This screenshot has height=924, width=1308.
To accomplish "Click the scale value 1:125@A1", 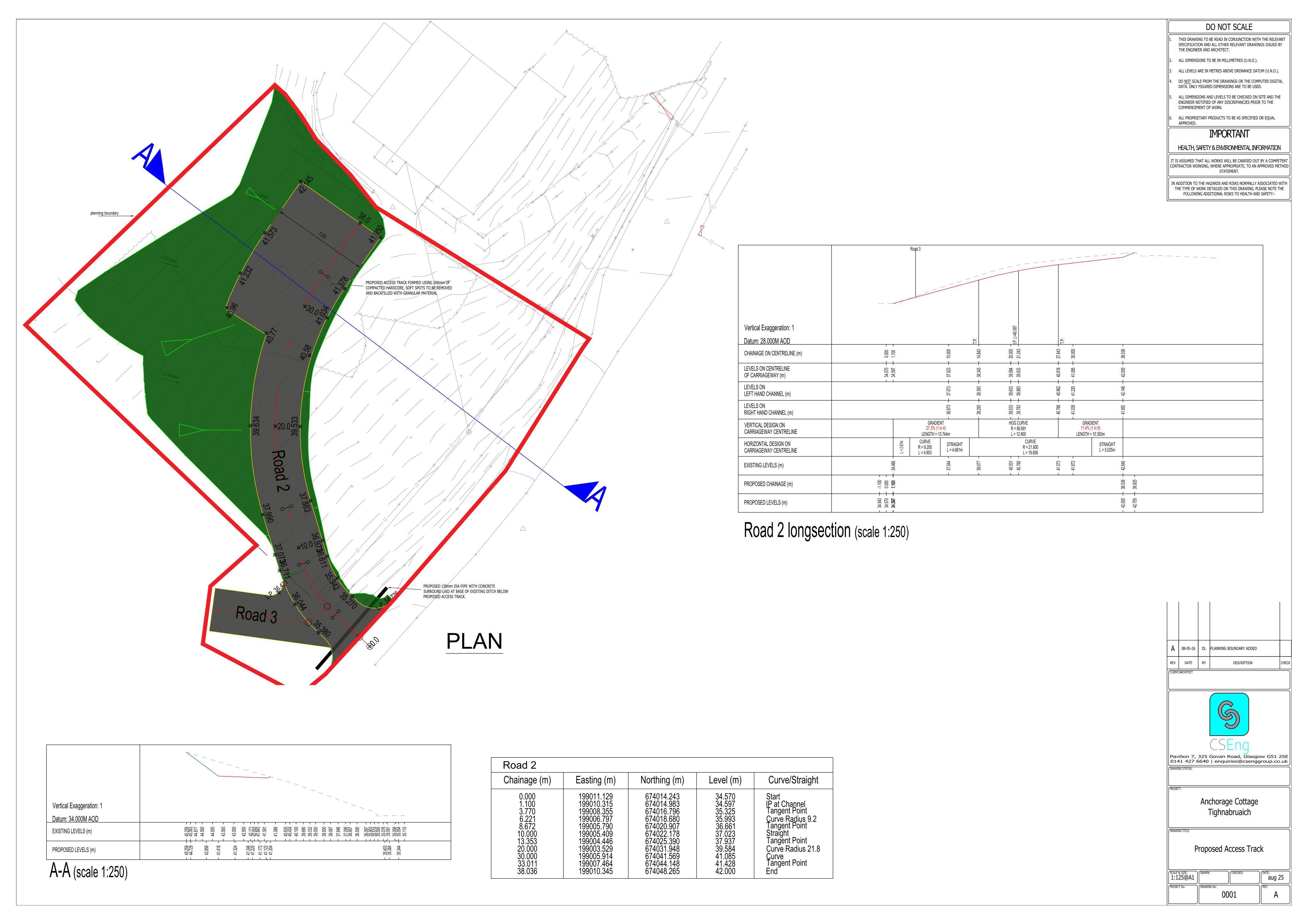I will pyautogui.click(x=1182, y=878).
